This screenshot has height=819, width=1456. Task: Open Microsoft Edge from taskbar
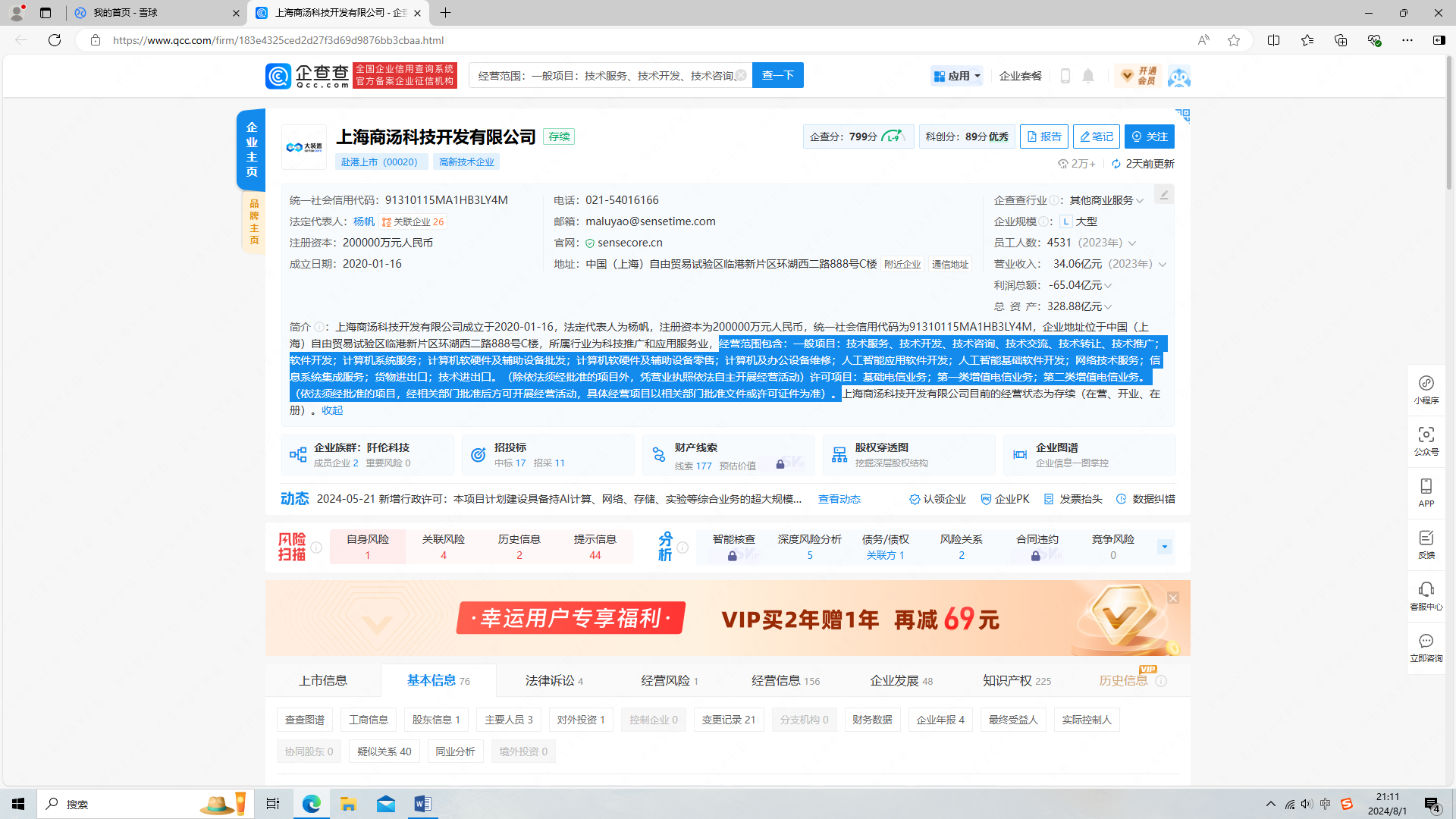[312, 804]
